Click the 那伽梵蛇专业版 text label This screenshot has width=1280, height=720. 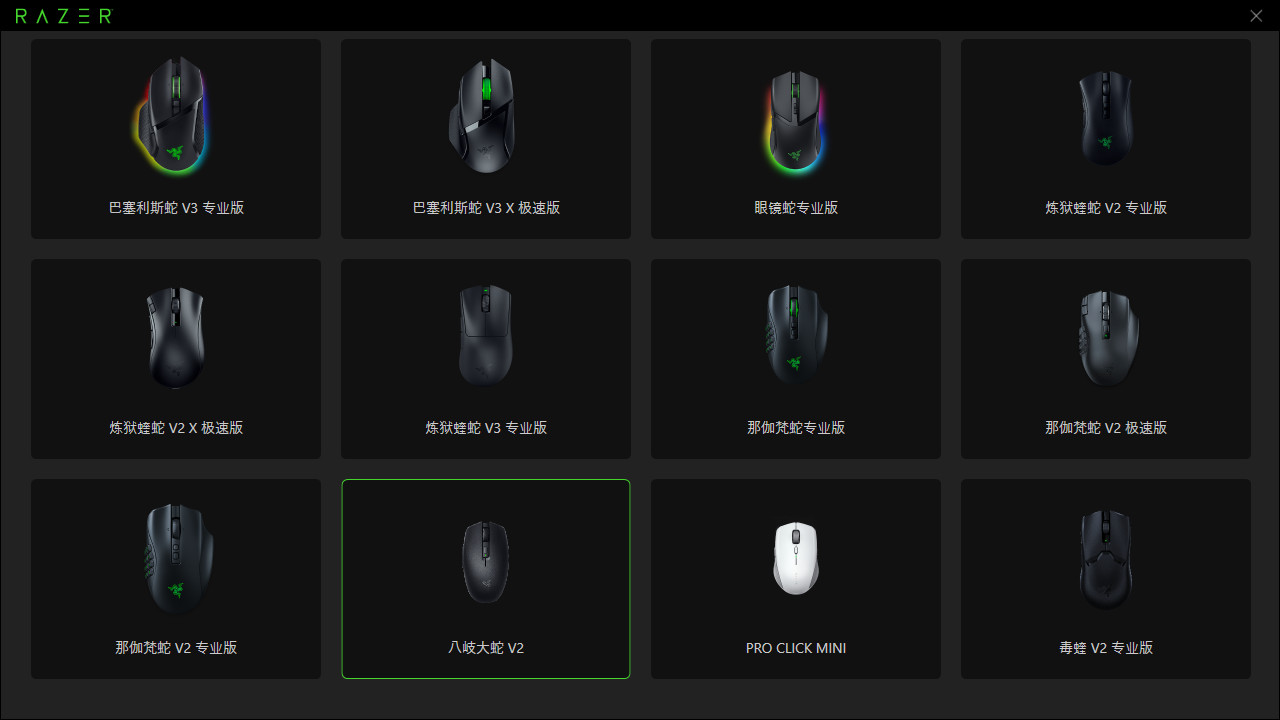click(796, 428)
